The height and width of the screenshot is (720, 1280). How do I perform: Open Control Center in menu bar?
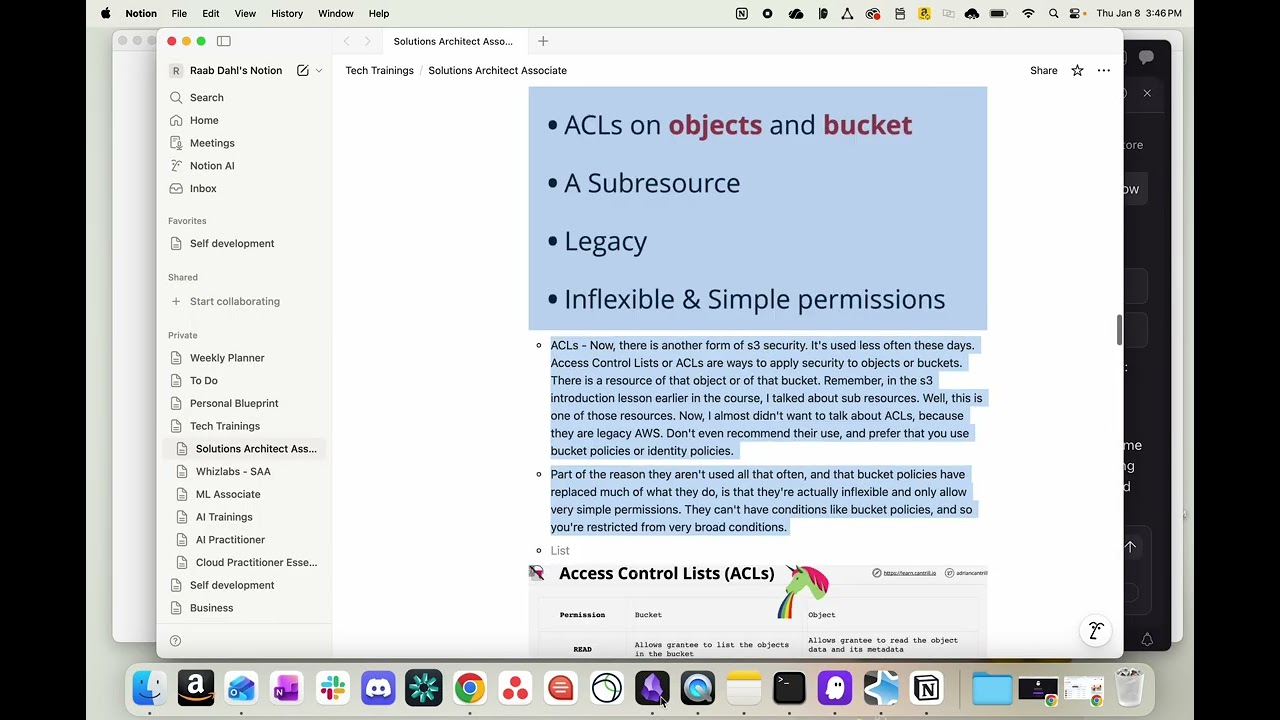1076,13
